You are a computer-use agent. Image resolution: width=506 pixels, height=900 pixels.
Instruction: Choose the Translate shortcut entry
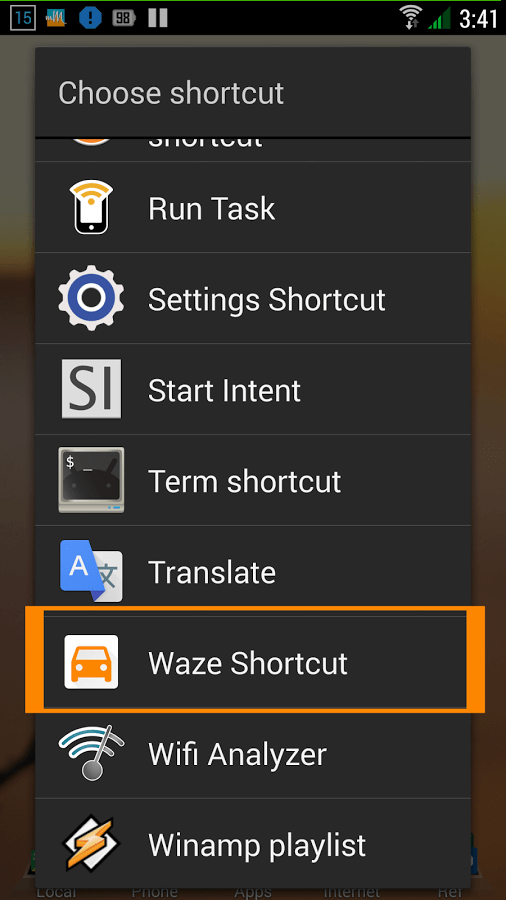point(253,571)
